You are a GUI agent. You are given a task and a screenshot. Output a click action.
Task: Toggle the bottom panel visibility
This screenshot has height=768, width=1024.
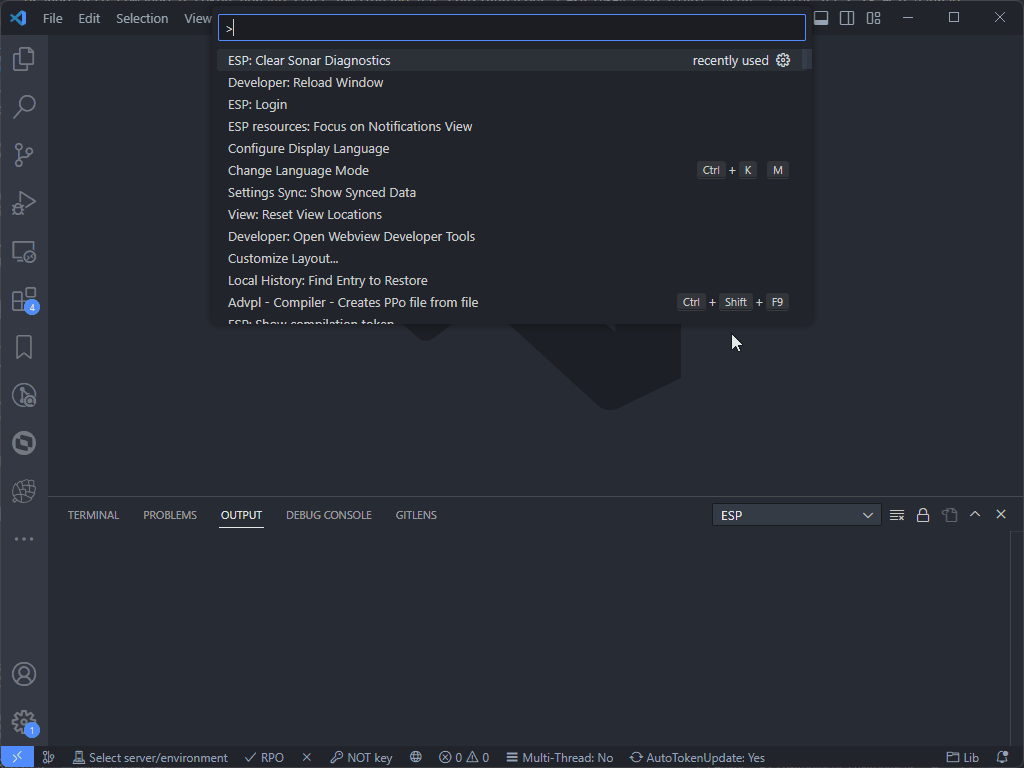[x=821, y=18]
